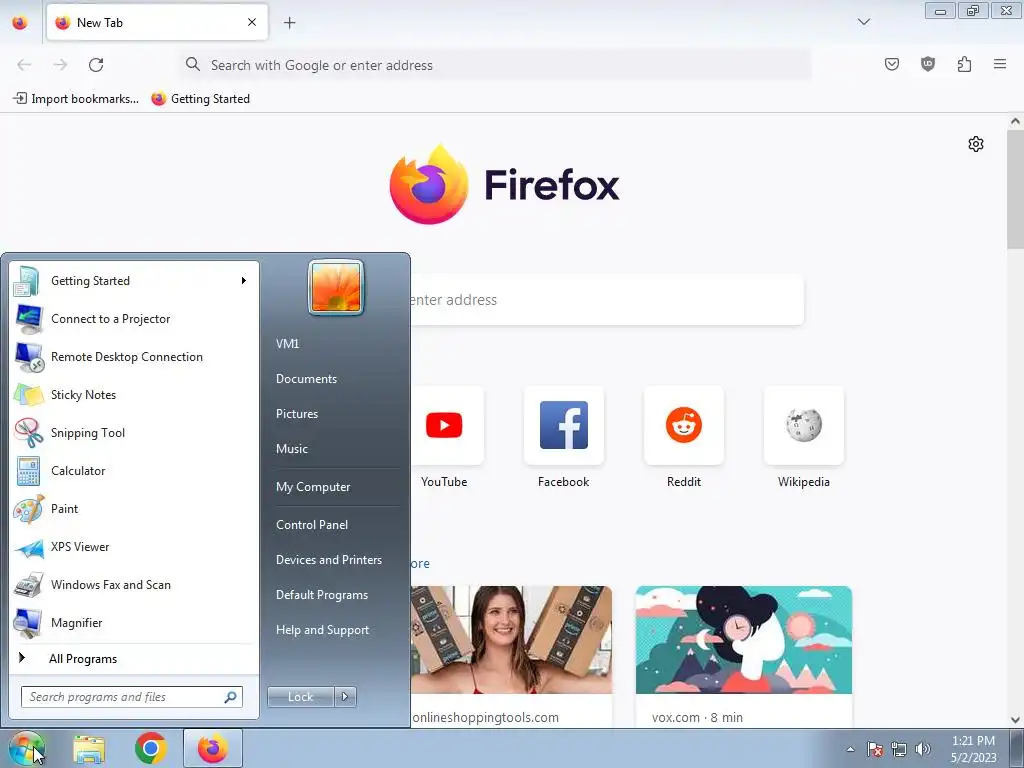
Task: Open Pictures from the Start menu
Action: point(296,414)
